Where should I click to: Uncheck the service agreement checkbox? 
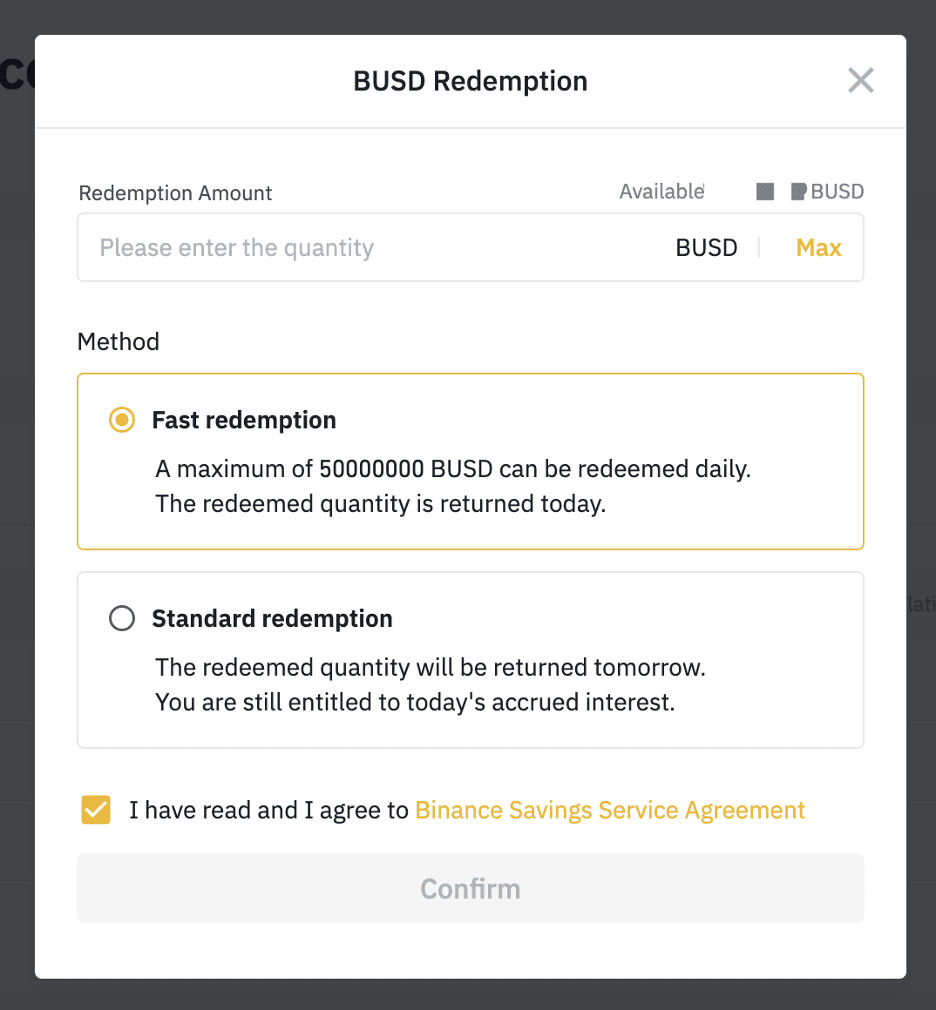(96, 810)
